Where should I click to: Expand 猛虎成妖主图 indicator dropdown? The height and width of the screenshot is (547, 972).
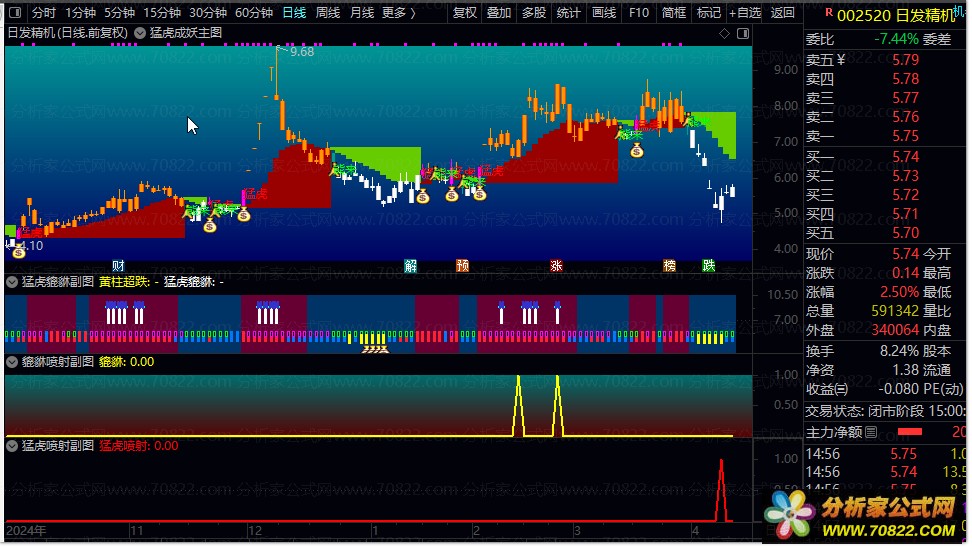[x=140, y=33]
